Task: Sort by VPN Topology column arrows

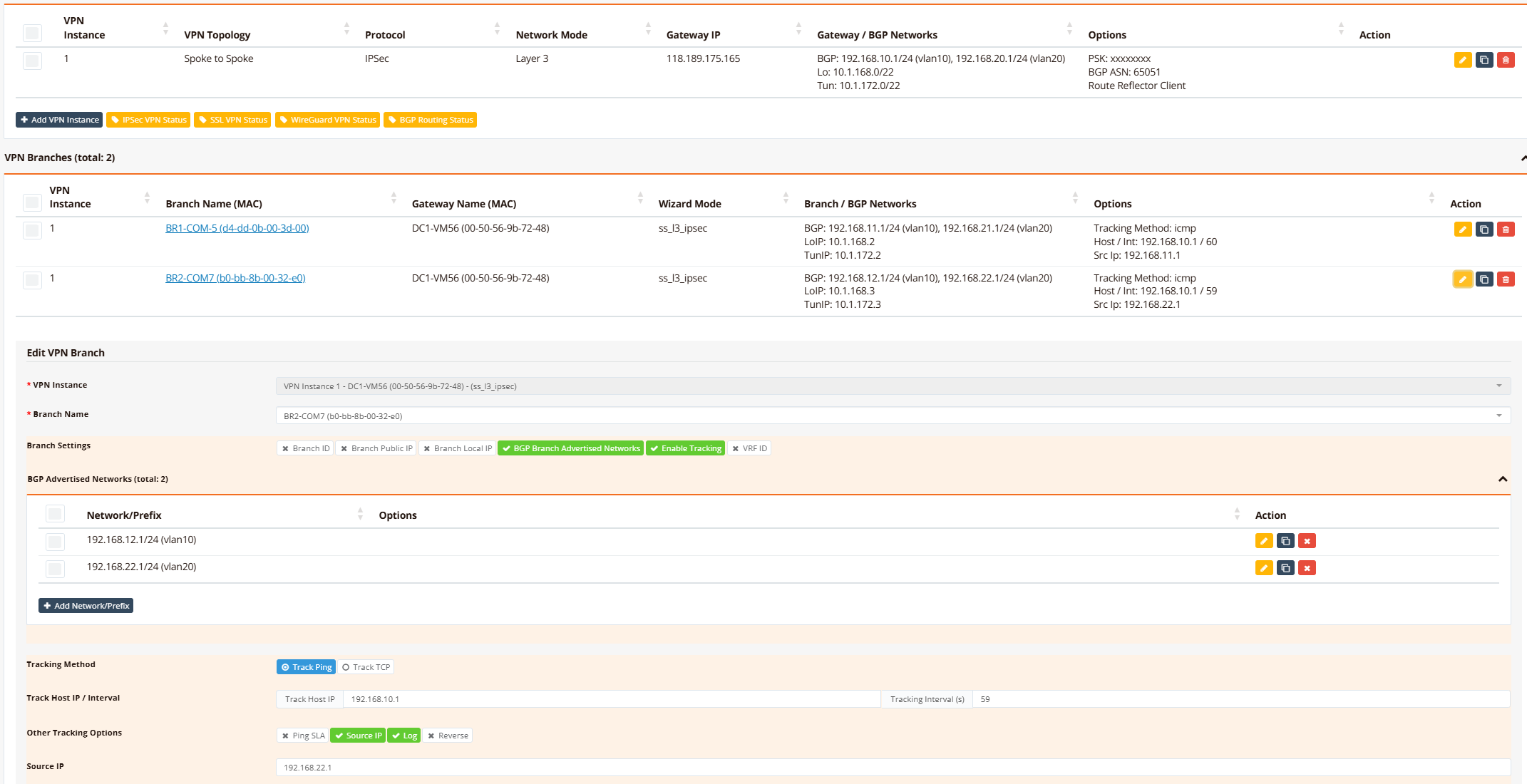Action: coord(346,29)
